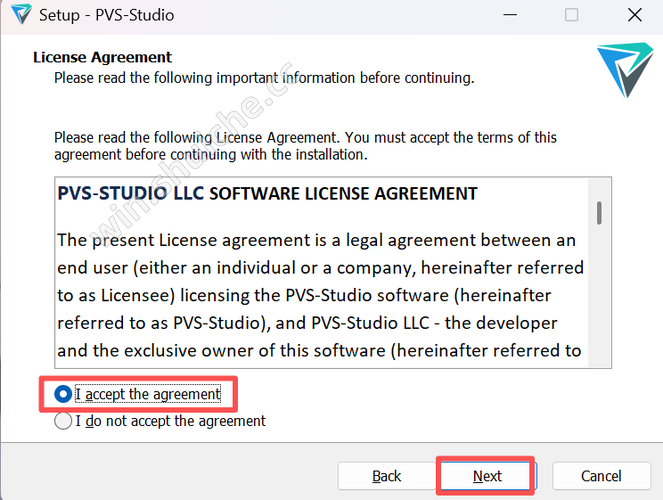Viewport: 663px width, 500px height.
Task: Click the paragraph starting 'The present License agreement'
Action: (315, 240)
